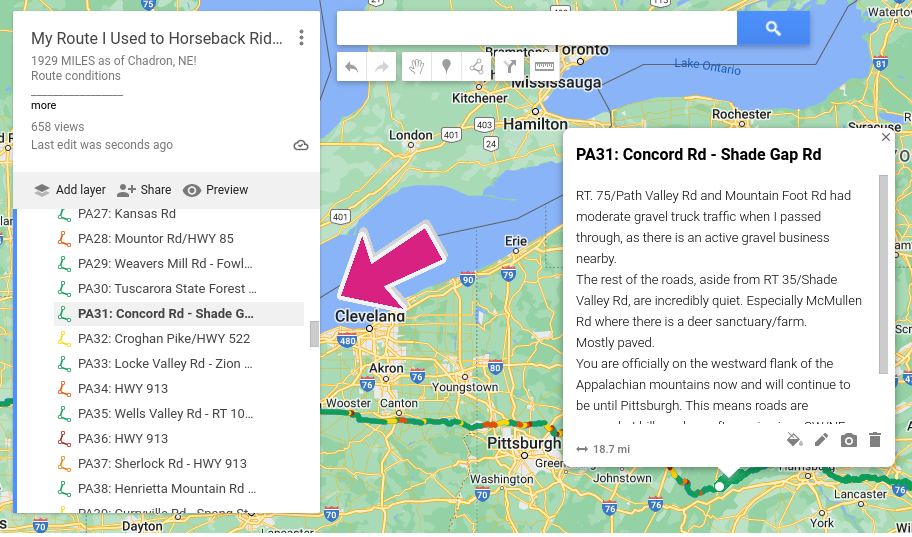Click into the map search field
The height and width of the screenshot is (537, 912).
537,28
